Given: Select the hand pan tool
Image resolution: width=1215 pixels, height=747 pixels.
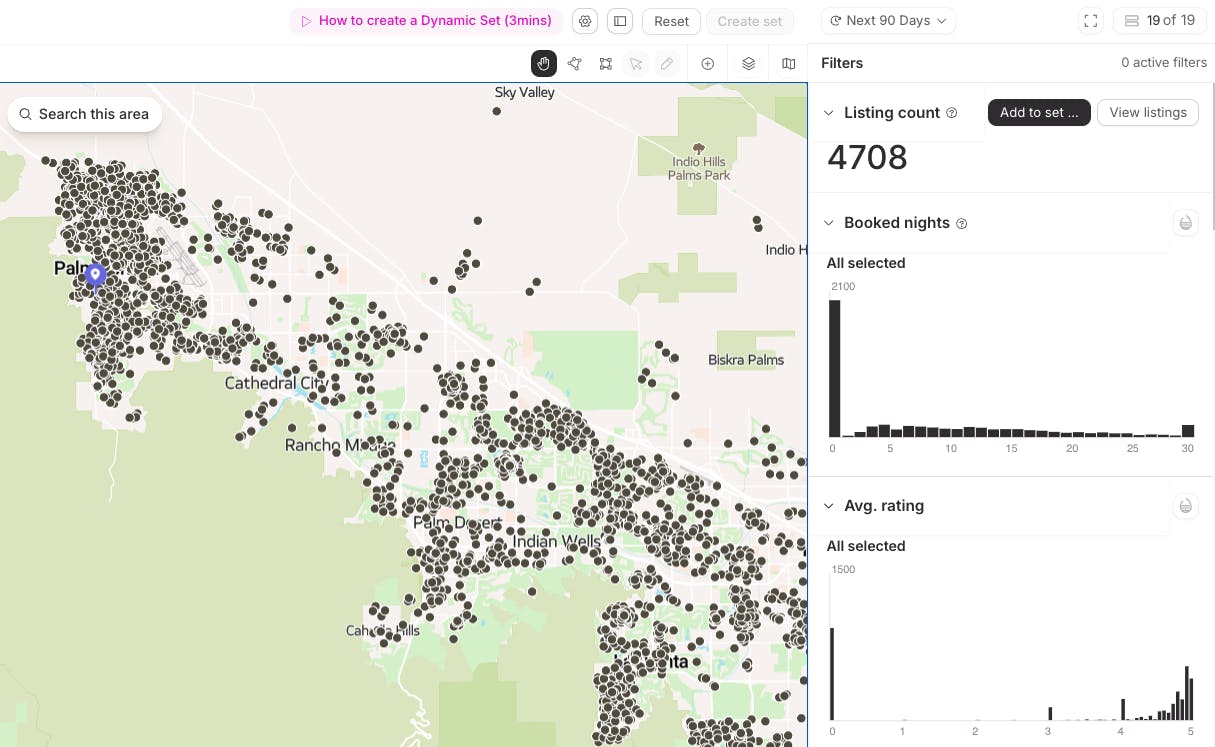Looking at the screenshot, I should (x=544, y=63).
